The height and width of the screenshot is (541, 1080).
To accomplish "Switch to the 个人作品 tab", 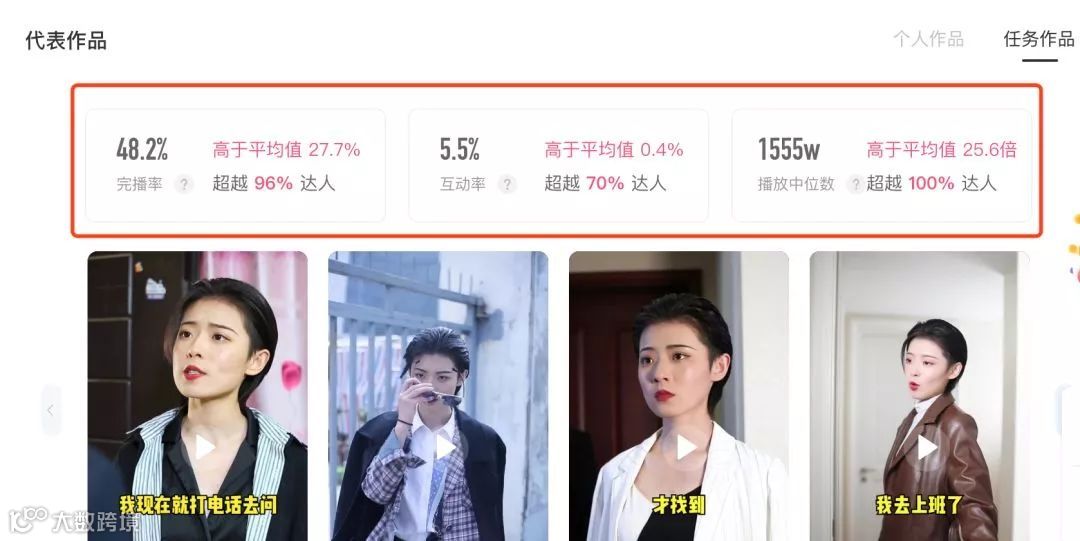I will [x=928, y=39].
